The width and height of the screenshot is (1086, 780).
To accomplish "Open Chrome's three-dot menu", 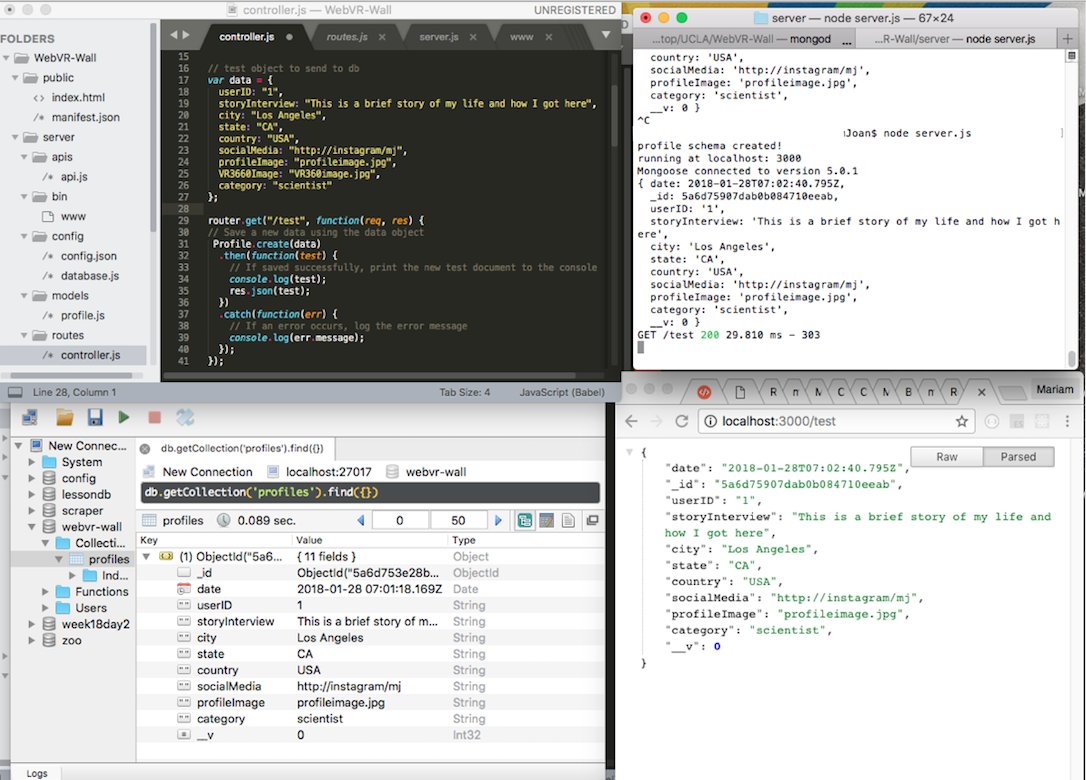I will [x=1067, y=421].
